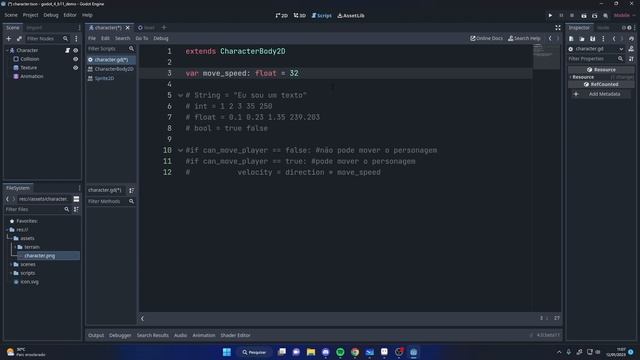
Task: Go to previous script history arrow
Action: pyautogui.click(x=550, y=38)
